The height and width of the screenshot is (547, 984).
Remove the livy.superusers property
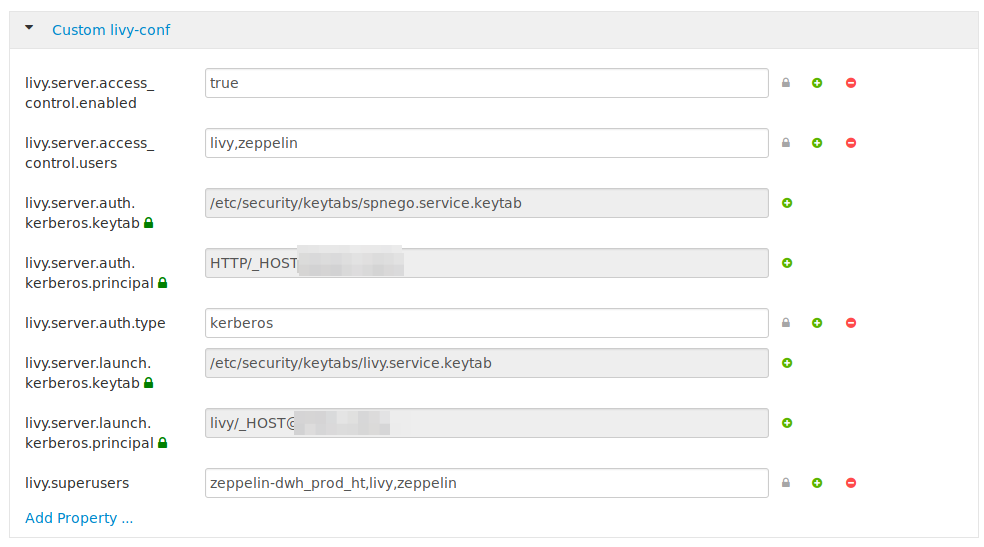(851, 483)
